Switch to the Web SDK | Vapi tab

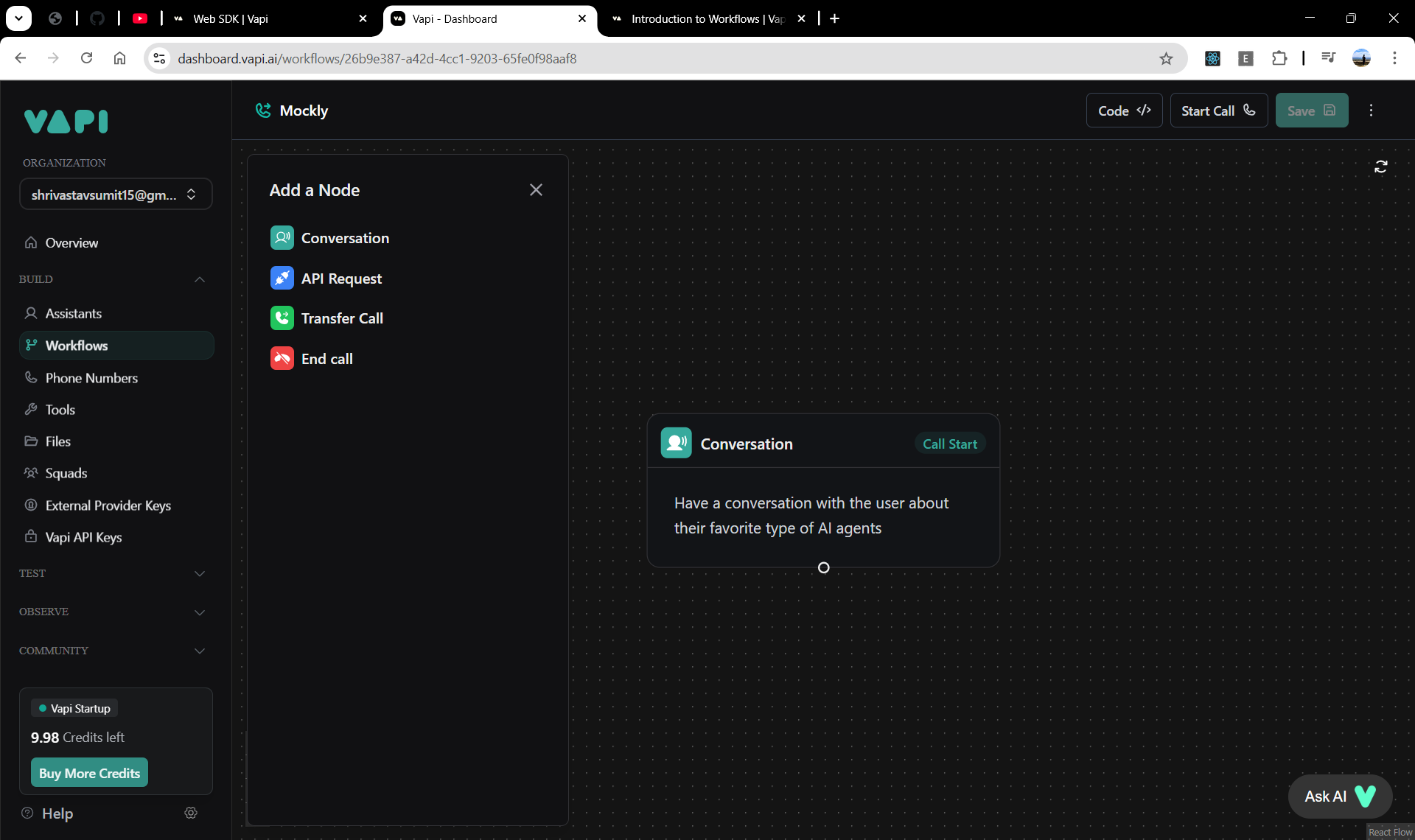click(x=230, y=18)
